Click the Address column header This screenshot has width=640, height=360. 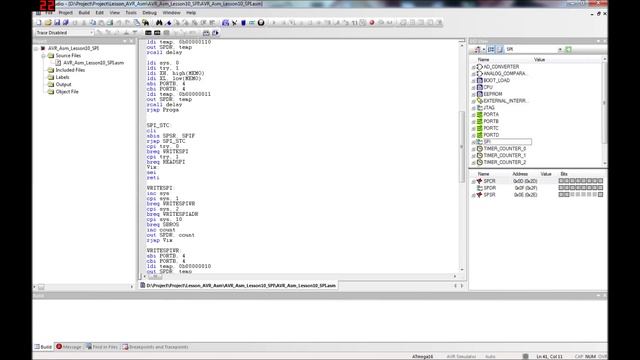pos(520,174)
